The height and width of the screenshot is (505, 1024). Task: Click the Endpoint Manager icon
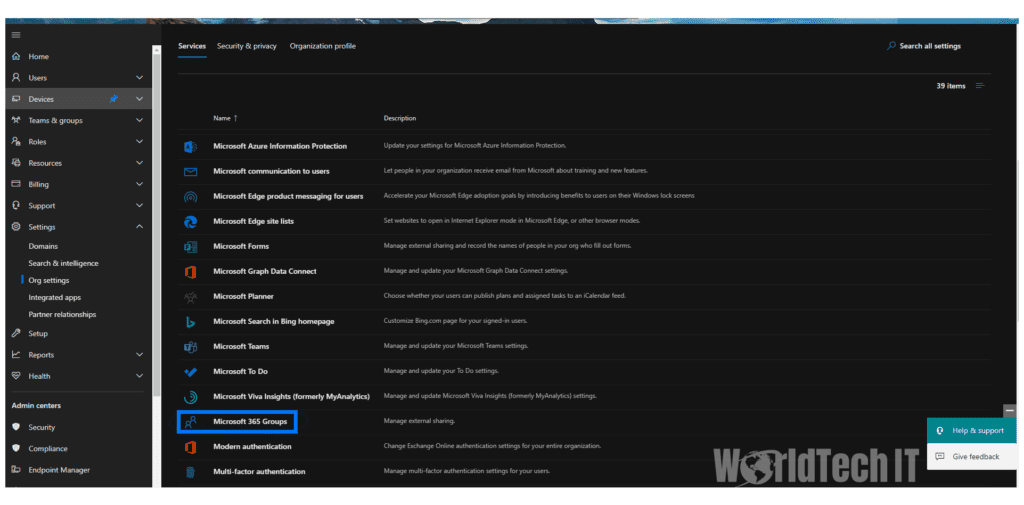(16, 470)
